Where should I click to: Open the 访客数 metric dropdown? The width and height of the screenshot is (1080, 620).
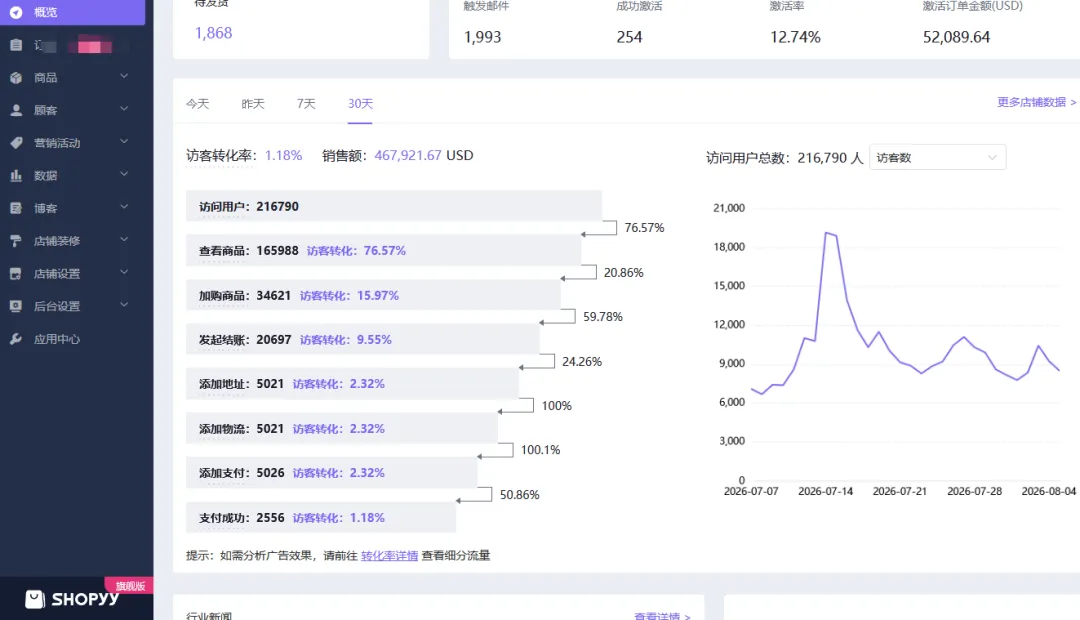(937, 158)
